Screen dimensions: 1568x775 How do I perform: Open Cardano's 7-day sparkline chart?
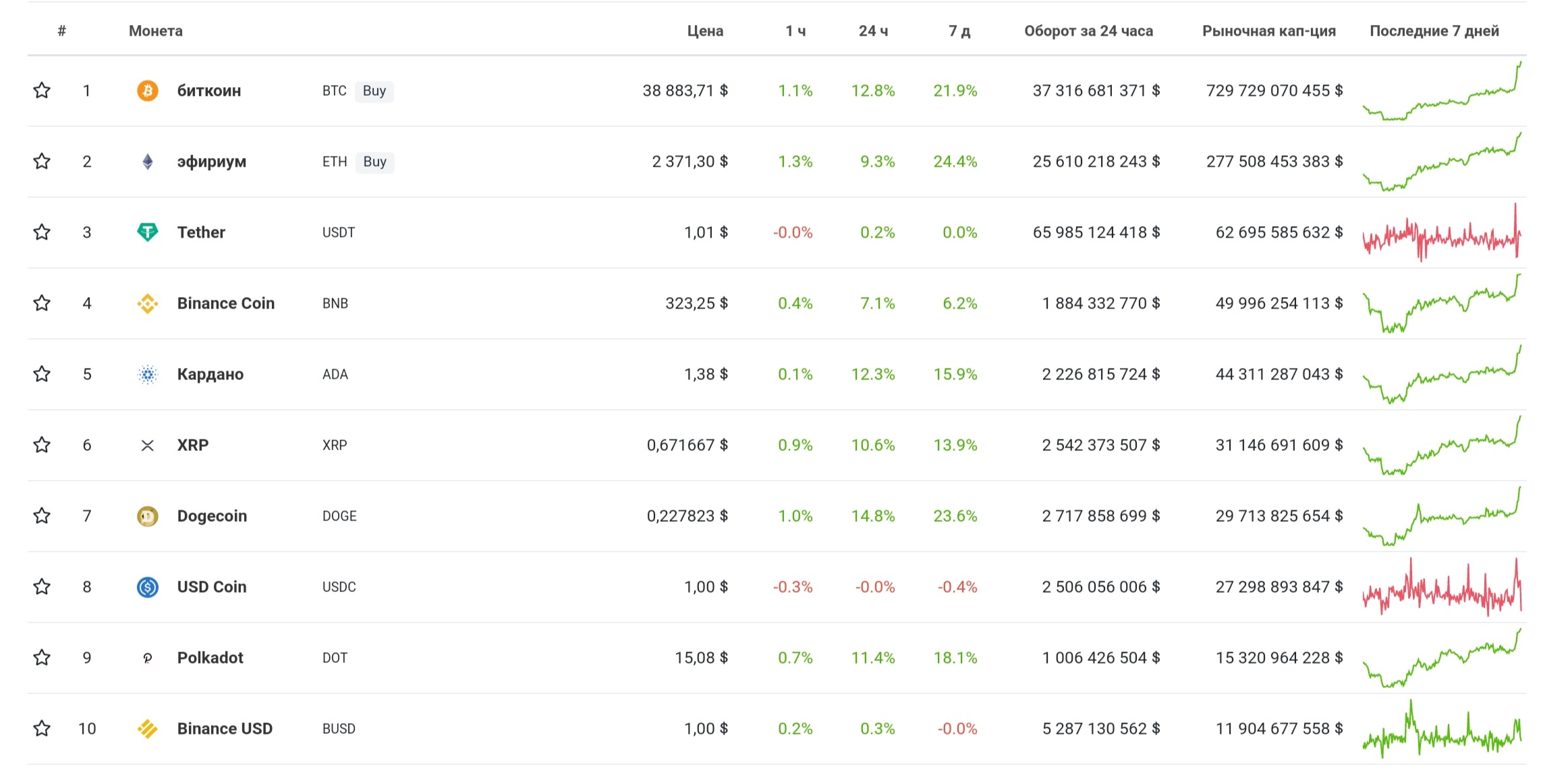pos(1442,375)
